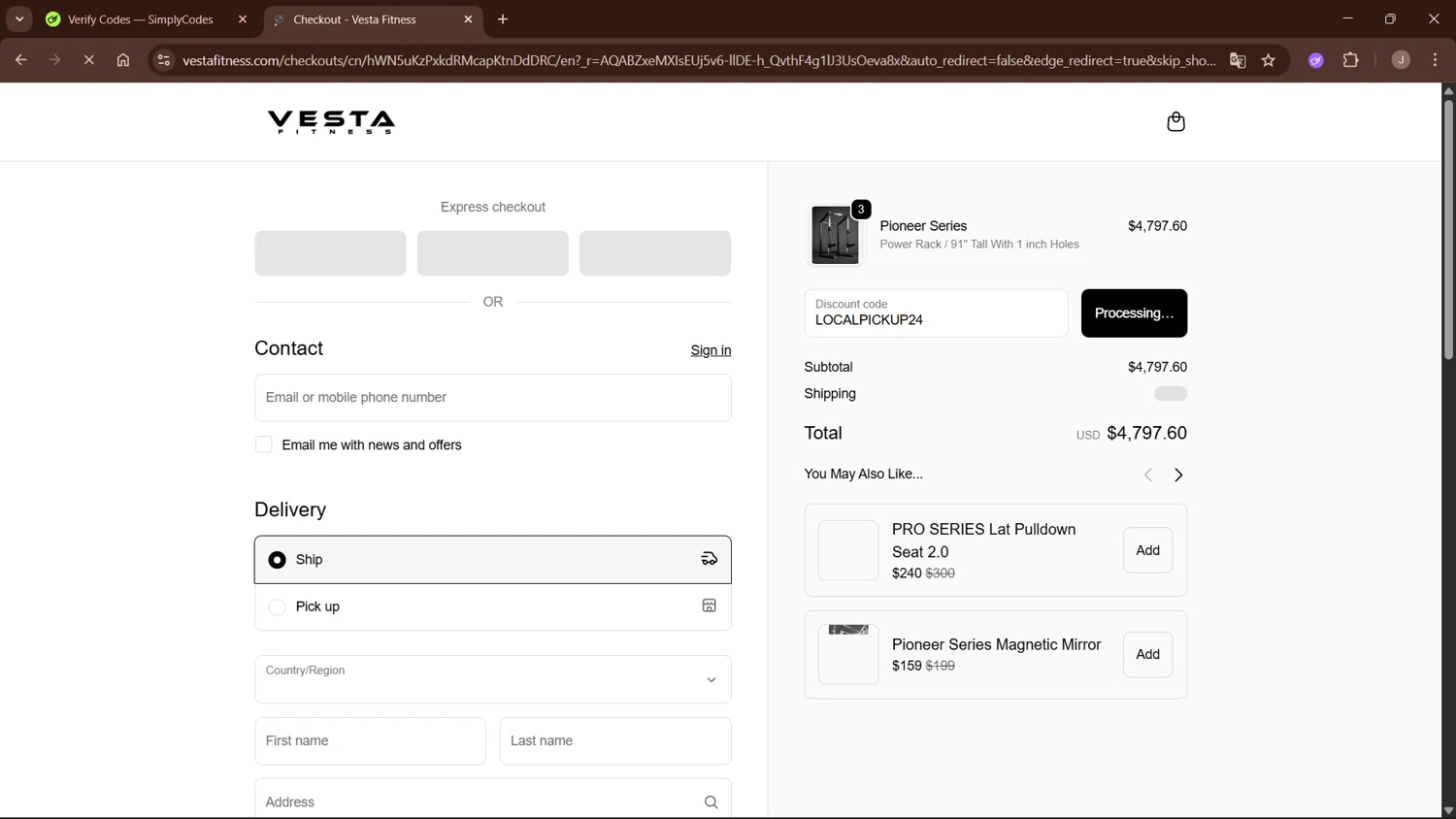
Task: Click the scrollbar down arrow
Action: tap(1448, 810)
